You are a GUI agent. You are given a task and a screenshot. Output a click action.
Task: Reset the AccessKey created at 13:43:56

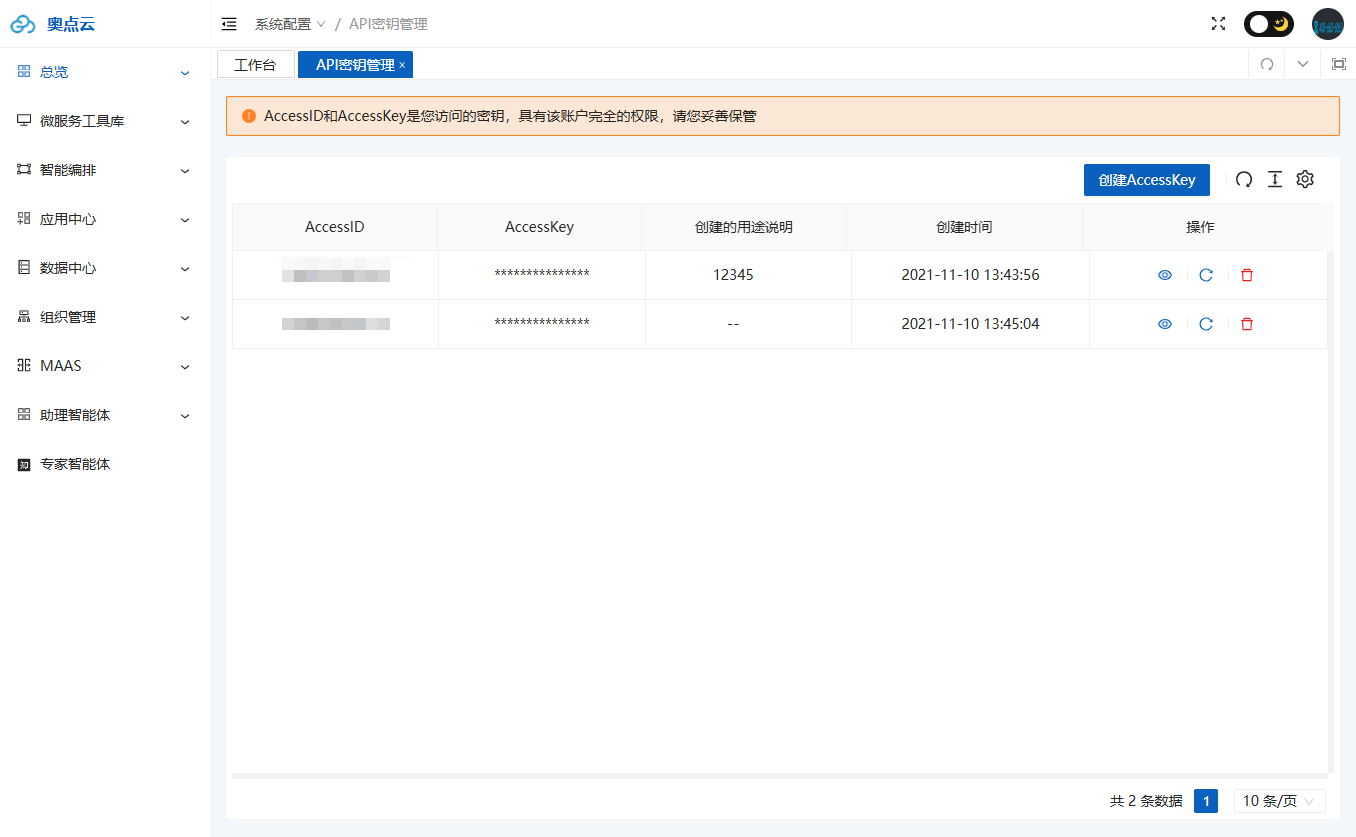pyautogui.click(x=1206, y=275)
